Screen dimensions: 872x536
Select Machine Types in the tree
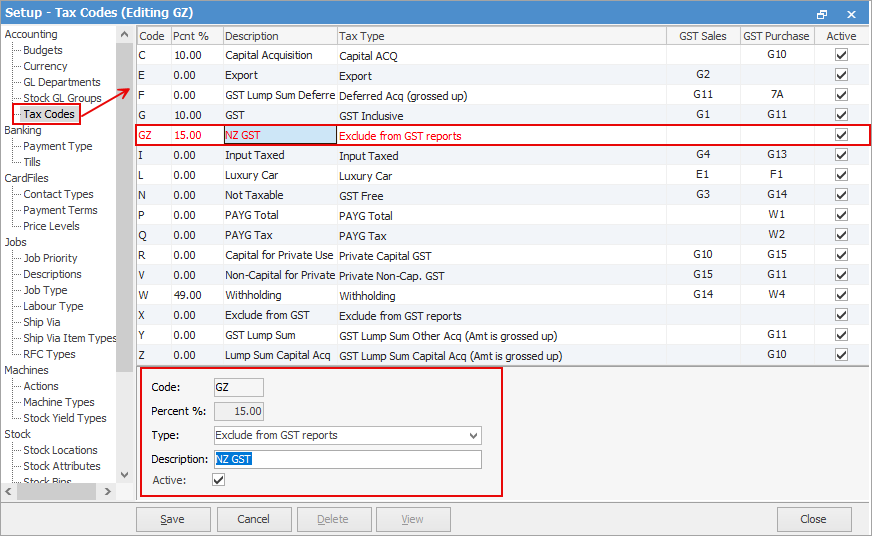[x=59, y=403]
